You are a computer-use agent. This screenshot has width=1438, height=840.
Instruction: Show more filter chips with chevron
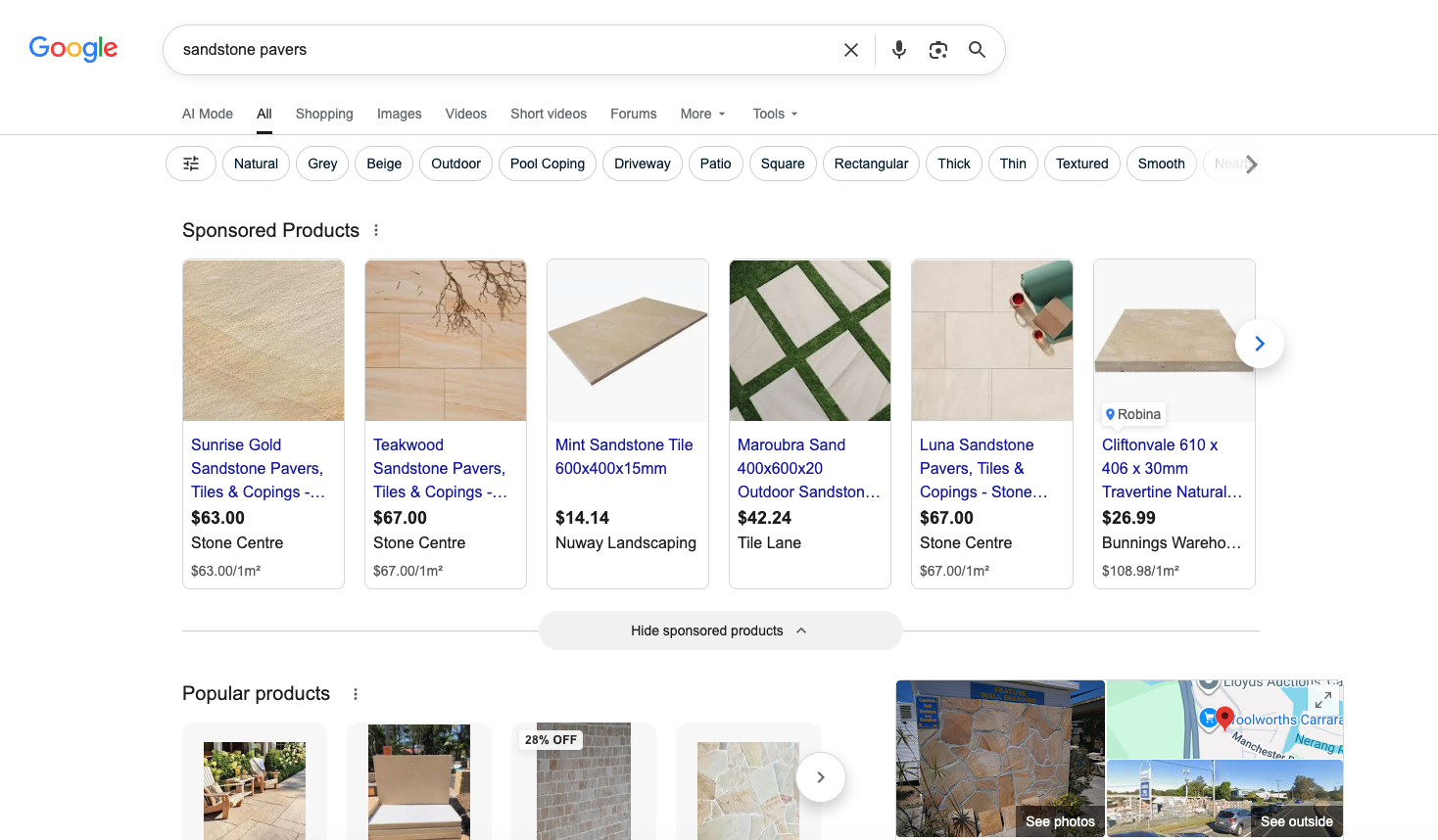pyautogui.click(x=1251, y=163)
